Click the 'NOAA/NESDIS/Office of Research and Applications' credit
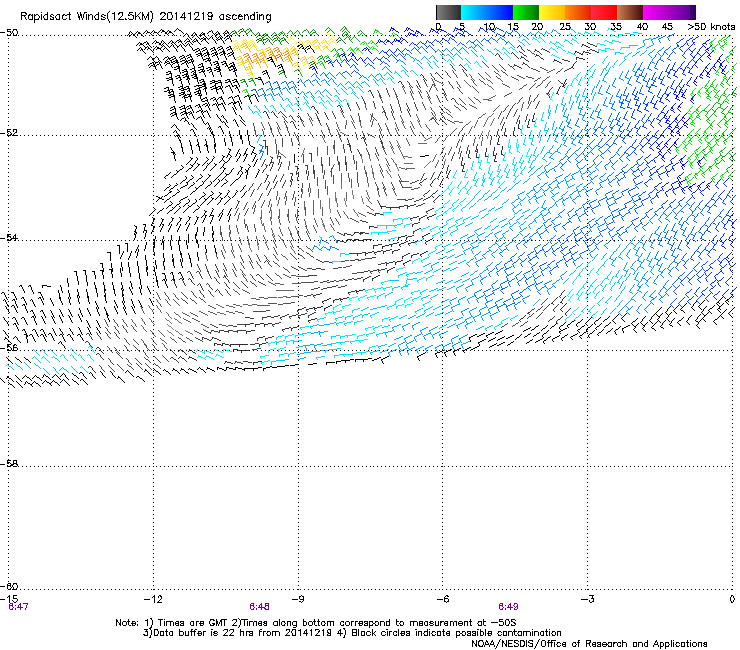Viewport: 740px width, 650px height. click(589, 644)
